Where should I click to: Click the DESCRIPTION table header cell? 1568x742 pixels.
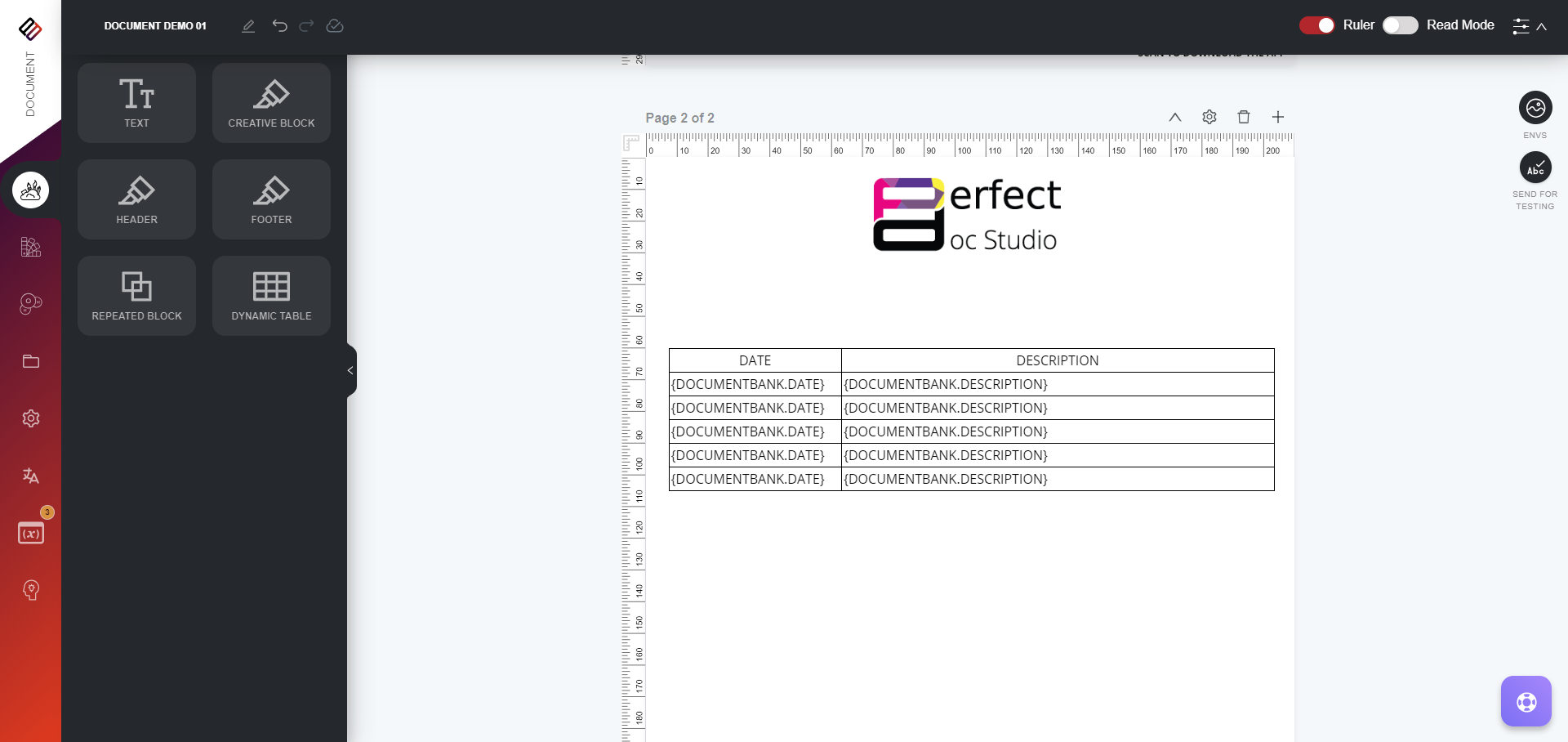(1057, 360)
